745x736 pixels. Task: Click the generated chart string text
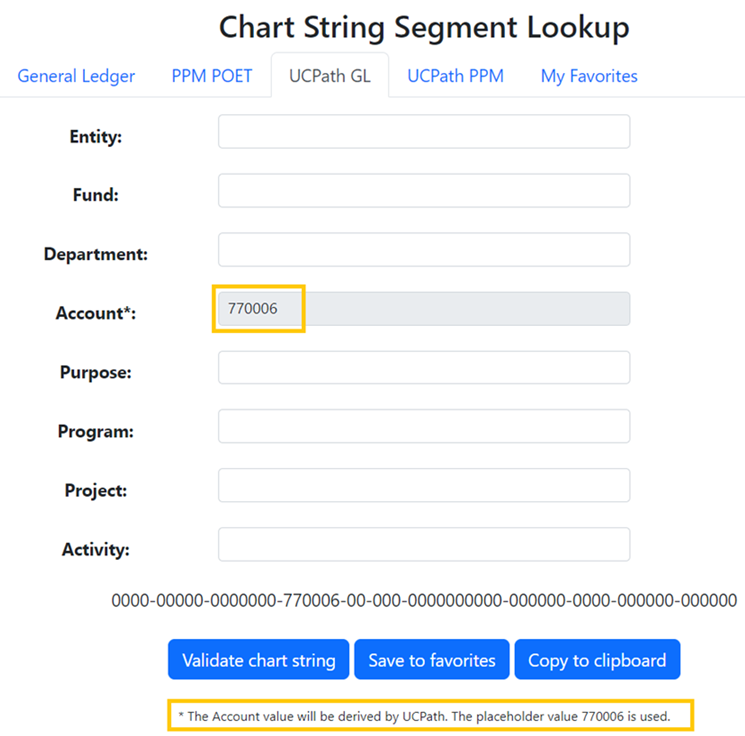[424, 601]
